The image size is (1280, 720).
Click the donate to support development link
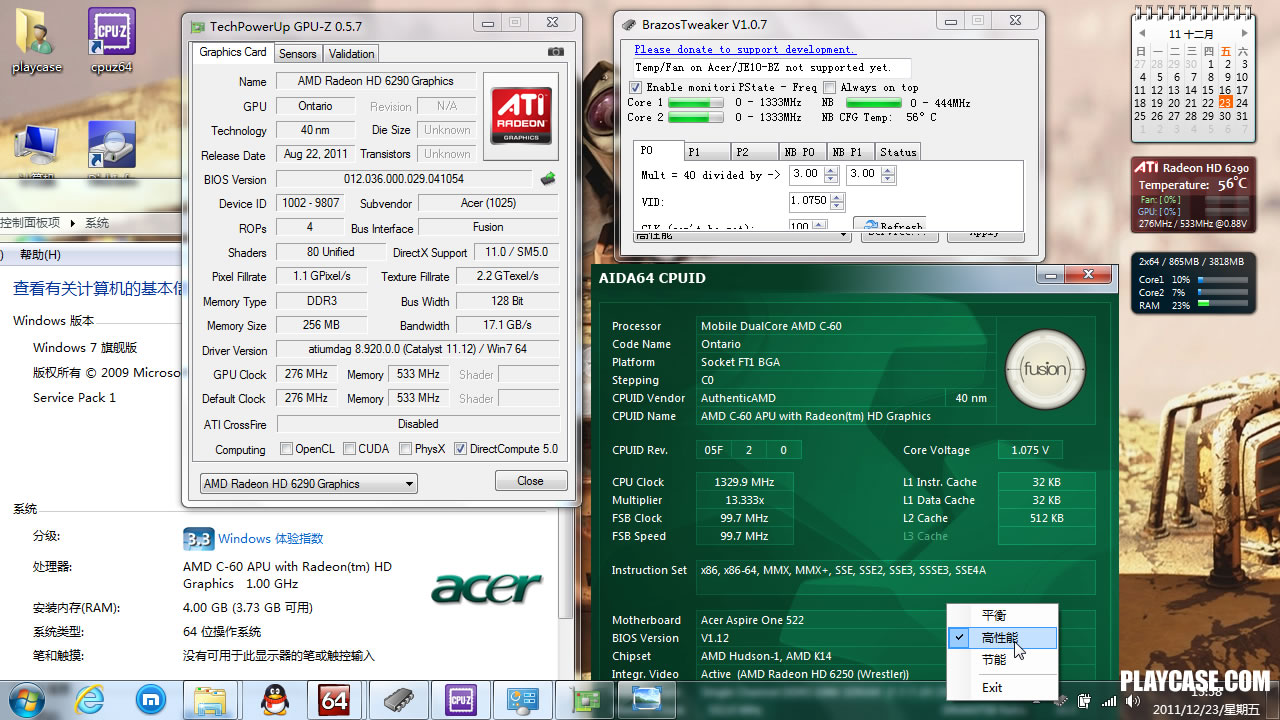click(745, 49)
